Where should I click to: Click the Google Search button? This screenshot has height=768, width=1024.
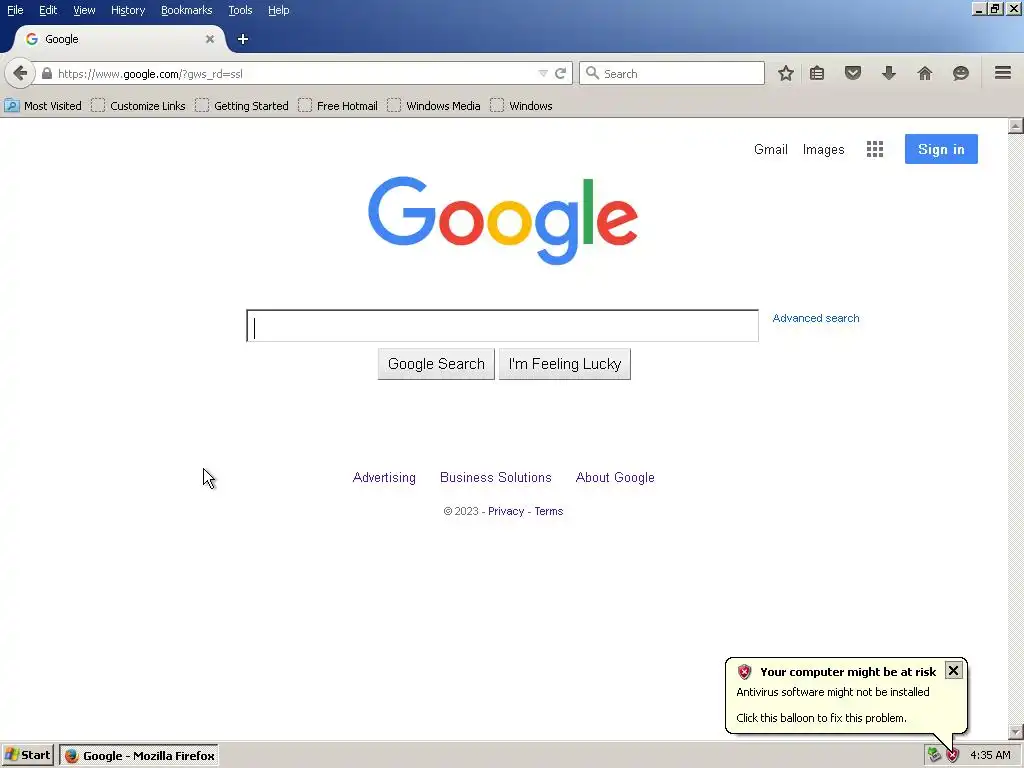436,364
